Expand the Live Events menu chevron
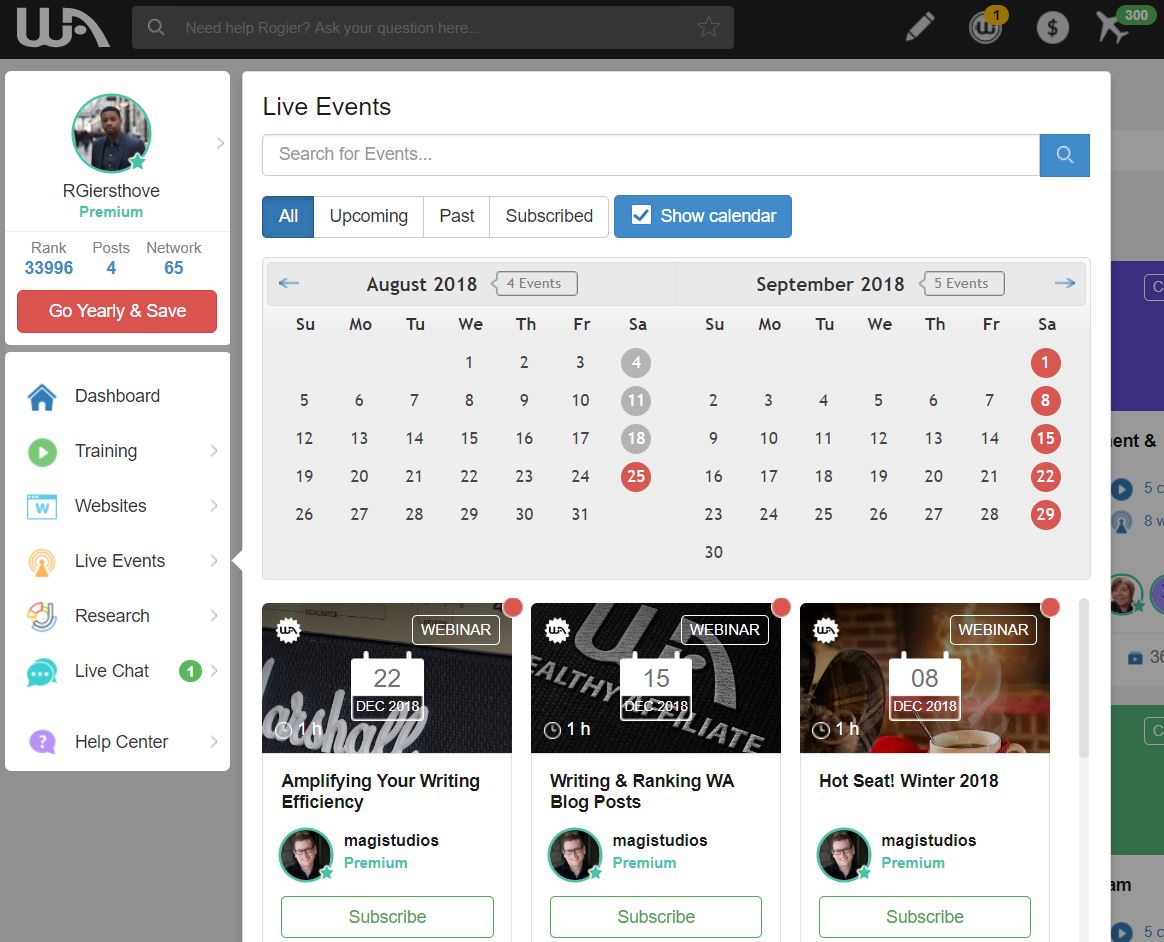 [x=214, y=560]
